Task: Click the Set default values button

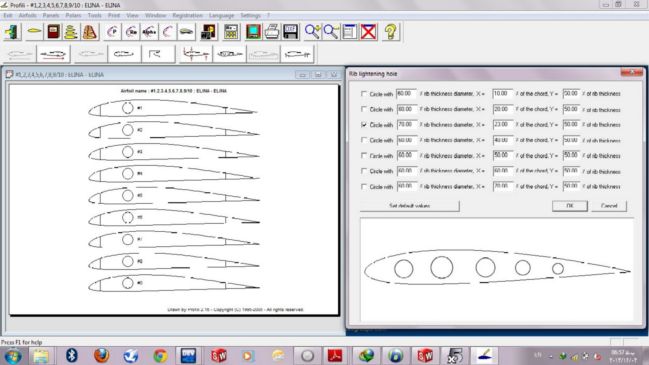Action: (x=409, y=206)
